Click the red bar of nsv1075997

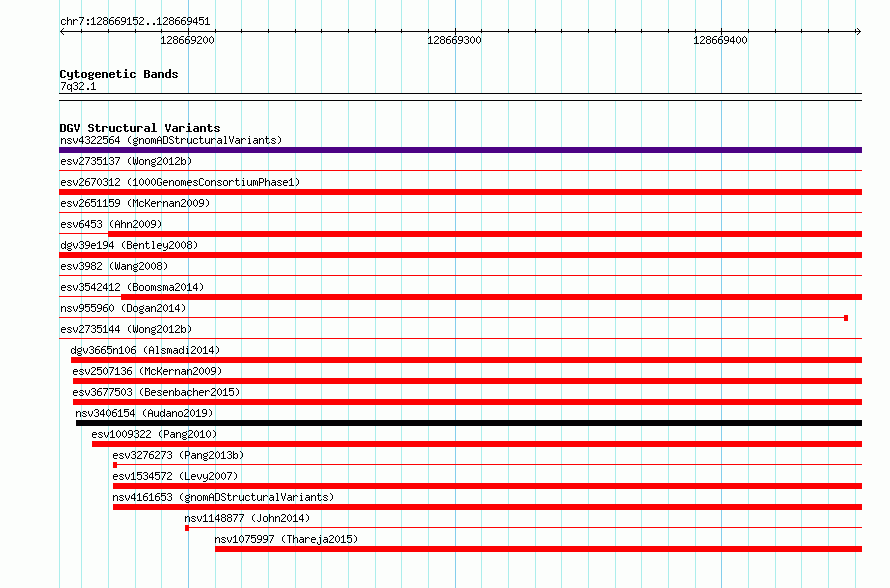click(x=539, y=549)
